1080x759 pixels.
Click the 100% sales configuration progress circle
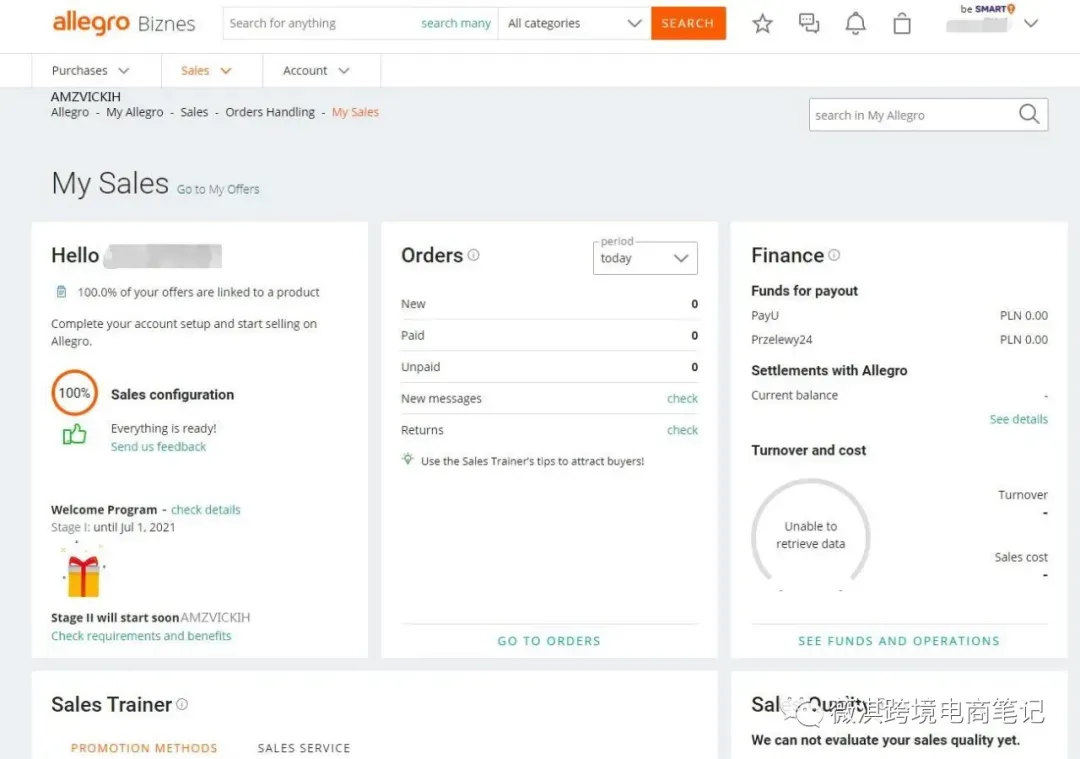[74, 393]
